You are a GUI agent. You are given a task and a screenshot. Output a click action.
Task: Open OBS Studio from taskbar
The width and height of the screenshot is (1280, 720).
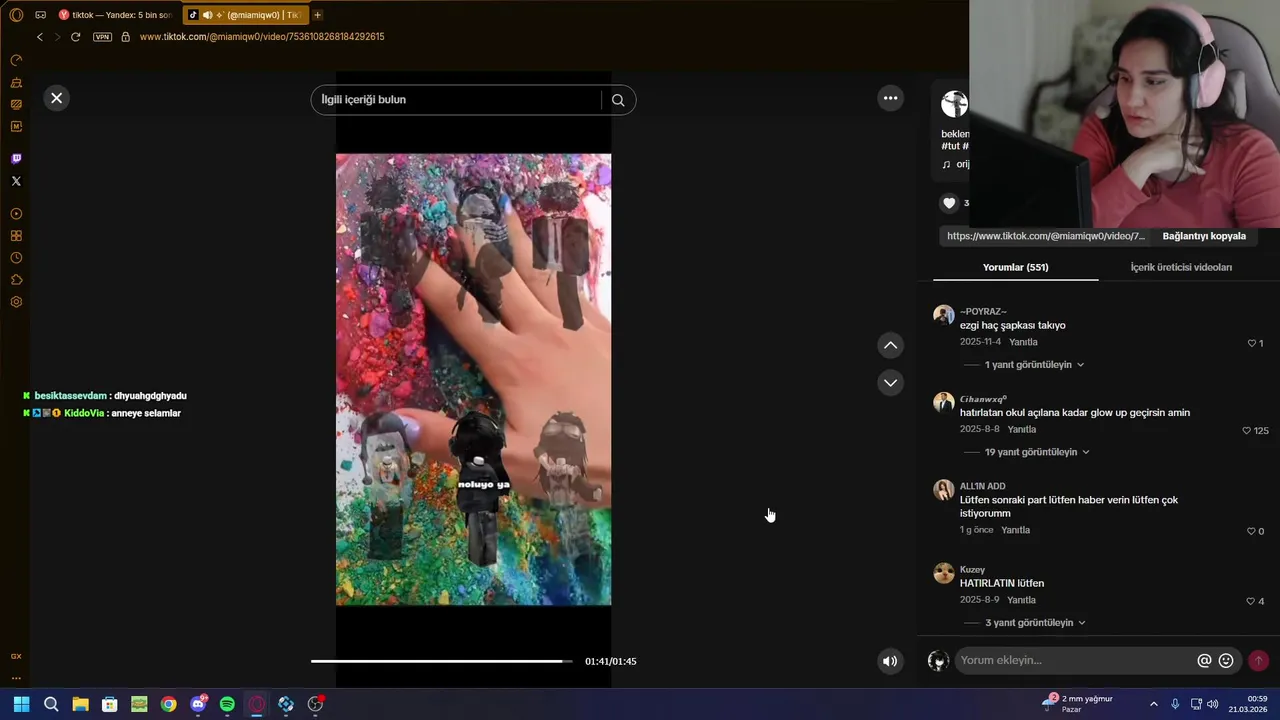(315, 704)
